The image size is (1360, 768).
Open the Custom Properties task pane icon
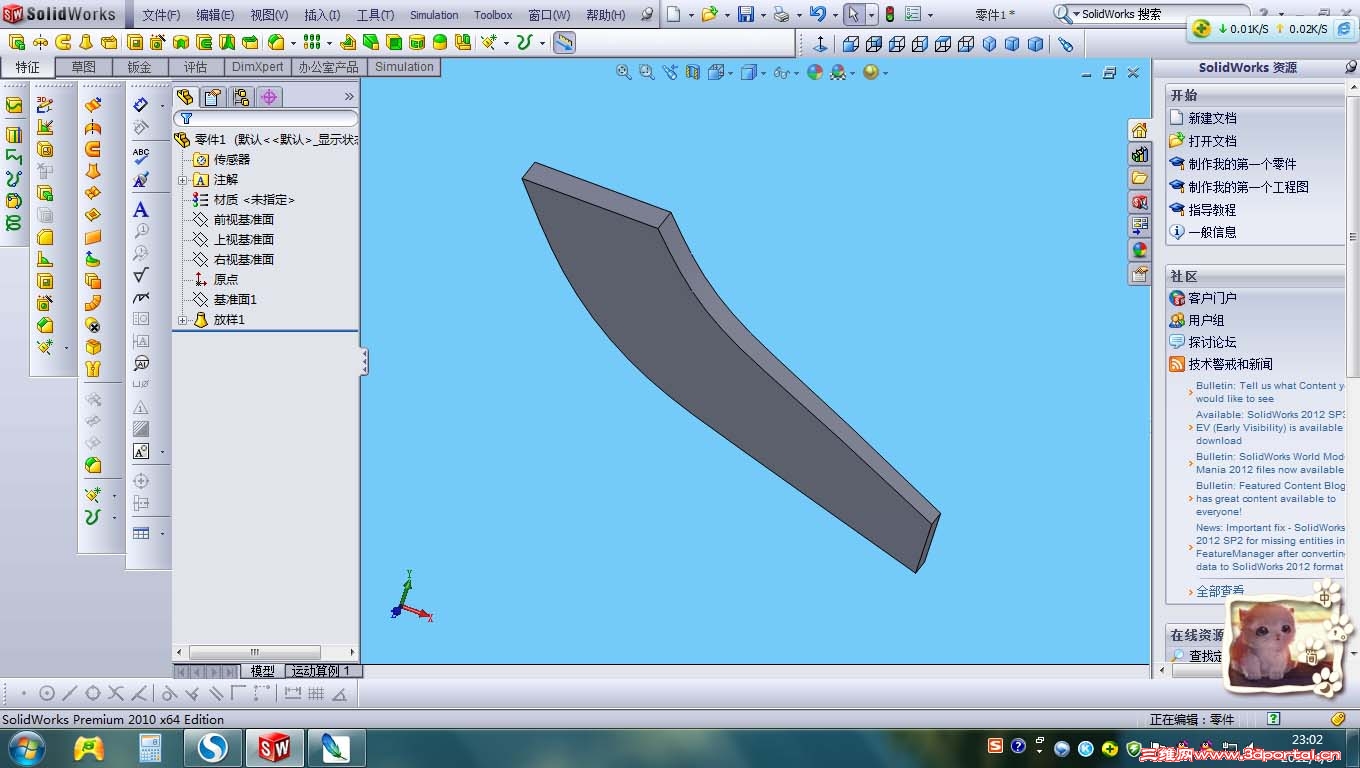coord(1140,274)
